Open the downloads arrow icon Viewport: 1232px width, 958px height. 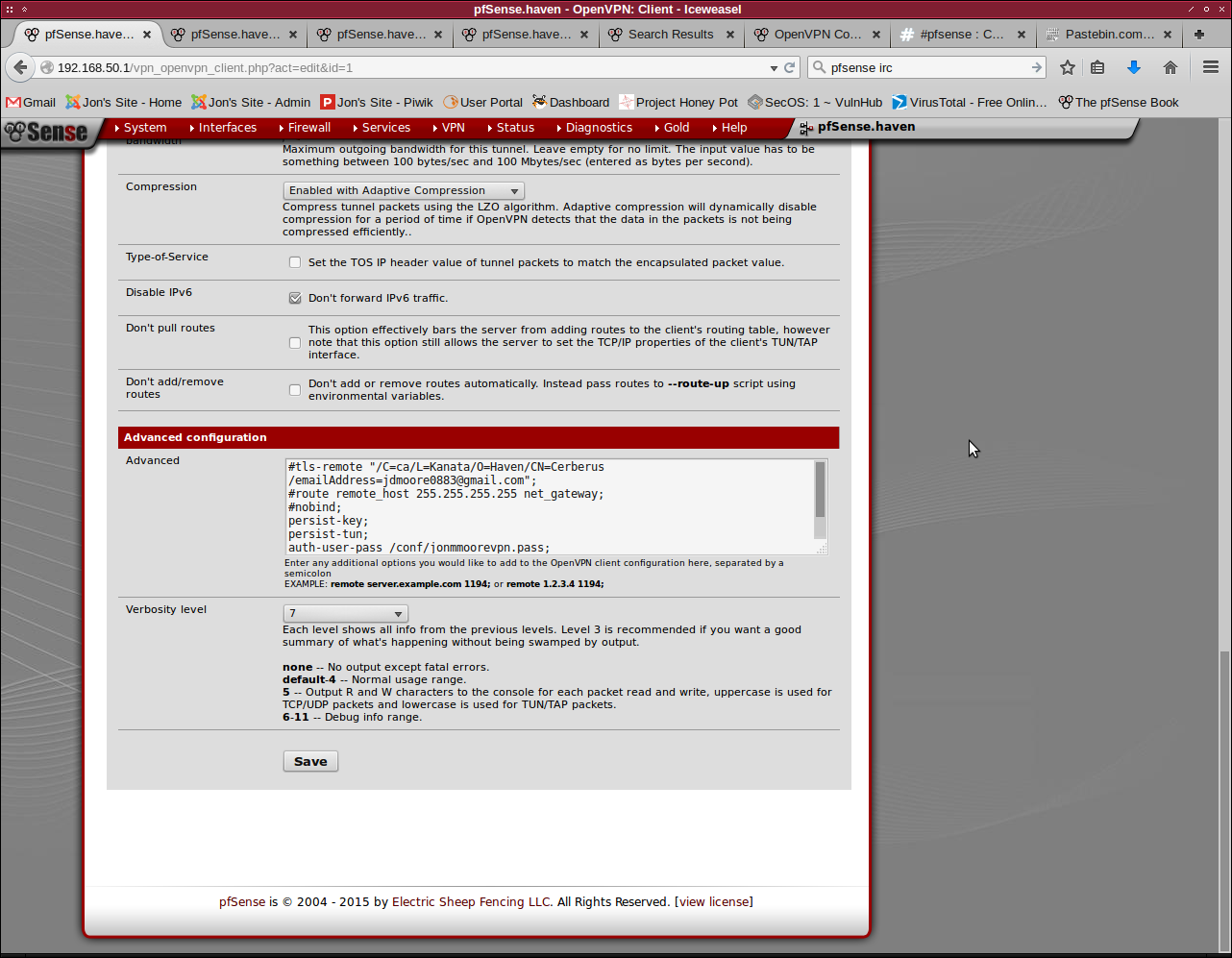(x=1134, y=67)
